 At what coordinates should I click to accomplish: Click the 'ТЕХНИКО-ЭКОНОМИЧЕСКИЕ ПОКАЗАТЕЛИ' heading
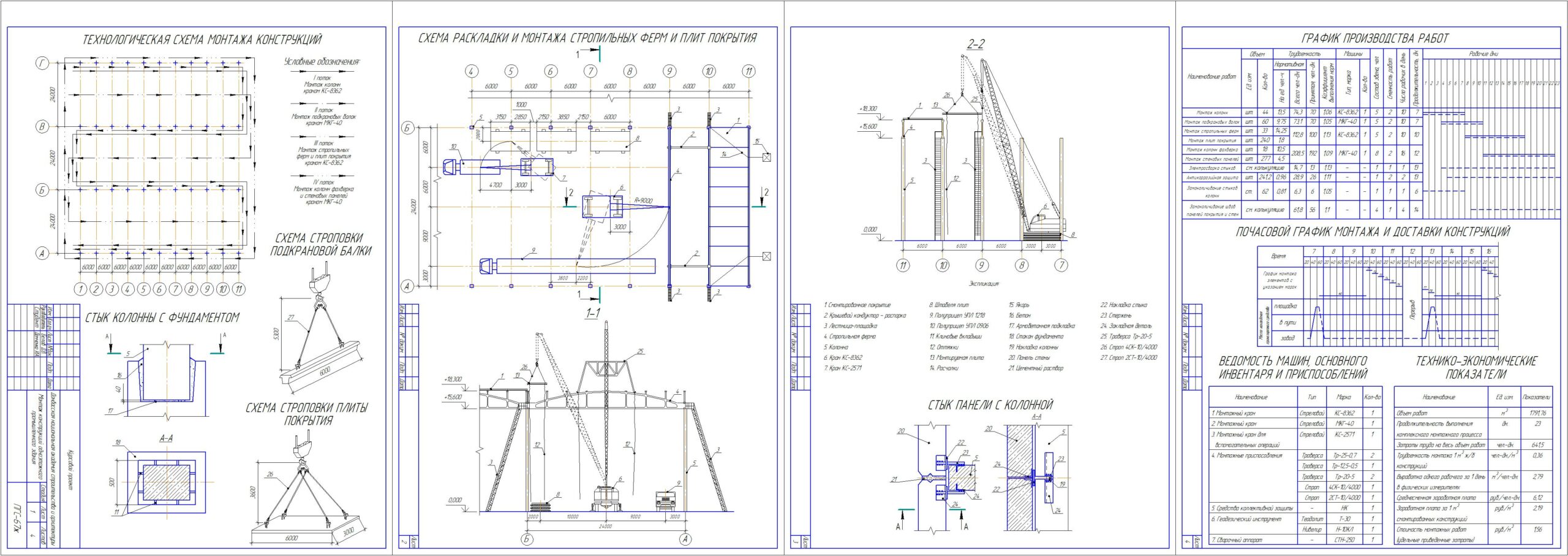click(x=1476, y=367)
